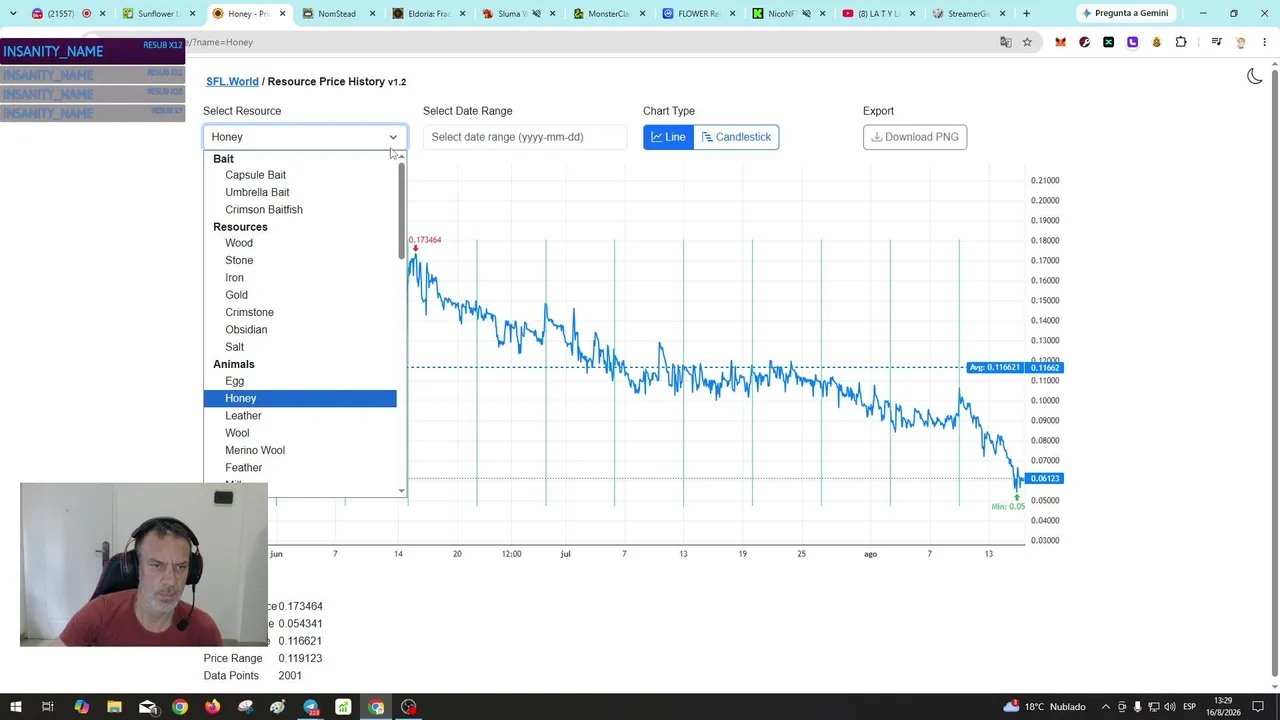
Task: Switch to the Sunflower Land tab
Action: click(158, 14)
